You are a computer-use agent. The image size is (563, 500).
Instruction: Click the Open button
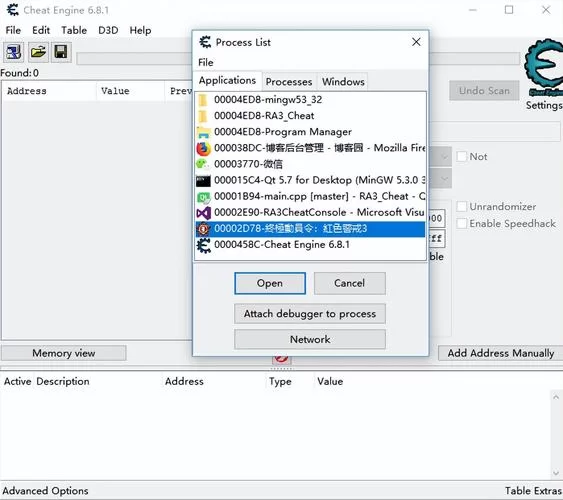(x=270, y=283)
